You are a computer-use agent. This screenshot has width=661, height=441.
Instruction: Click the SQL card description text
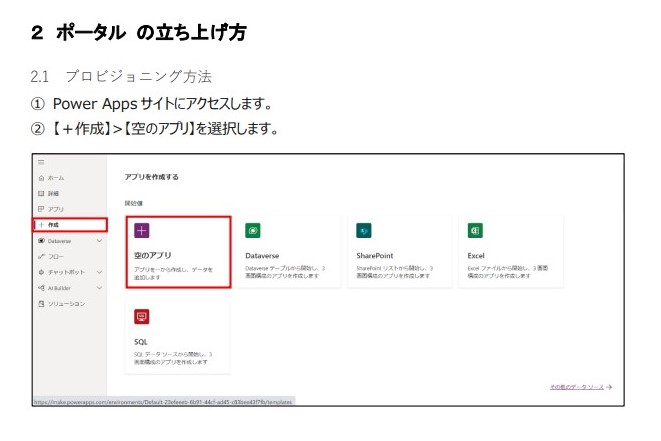pos(173,358)
